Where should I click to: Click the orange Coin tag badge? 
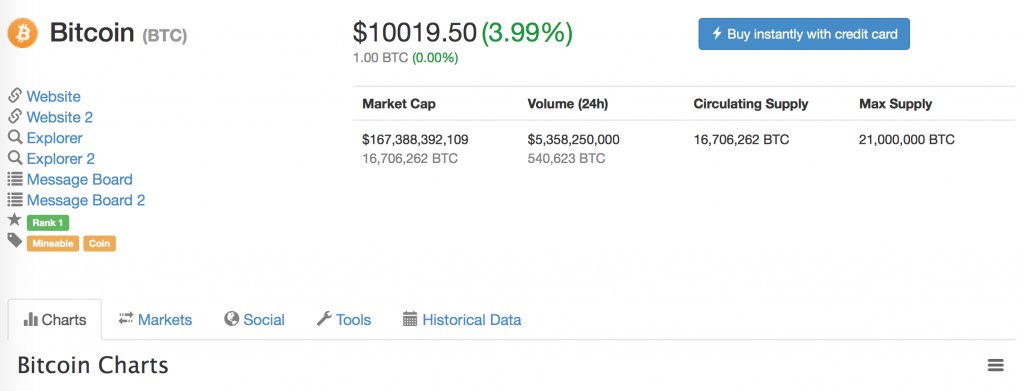(99, 243)
